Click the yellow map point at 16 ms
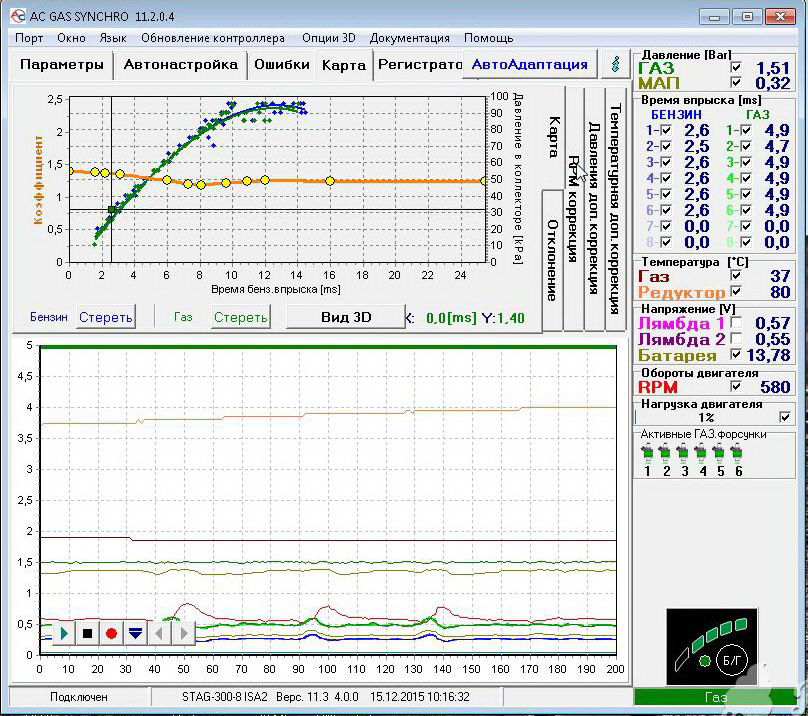Viewport: 808px width, 716px height. (x=330, y=181)
